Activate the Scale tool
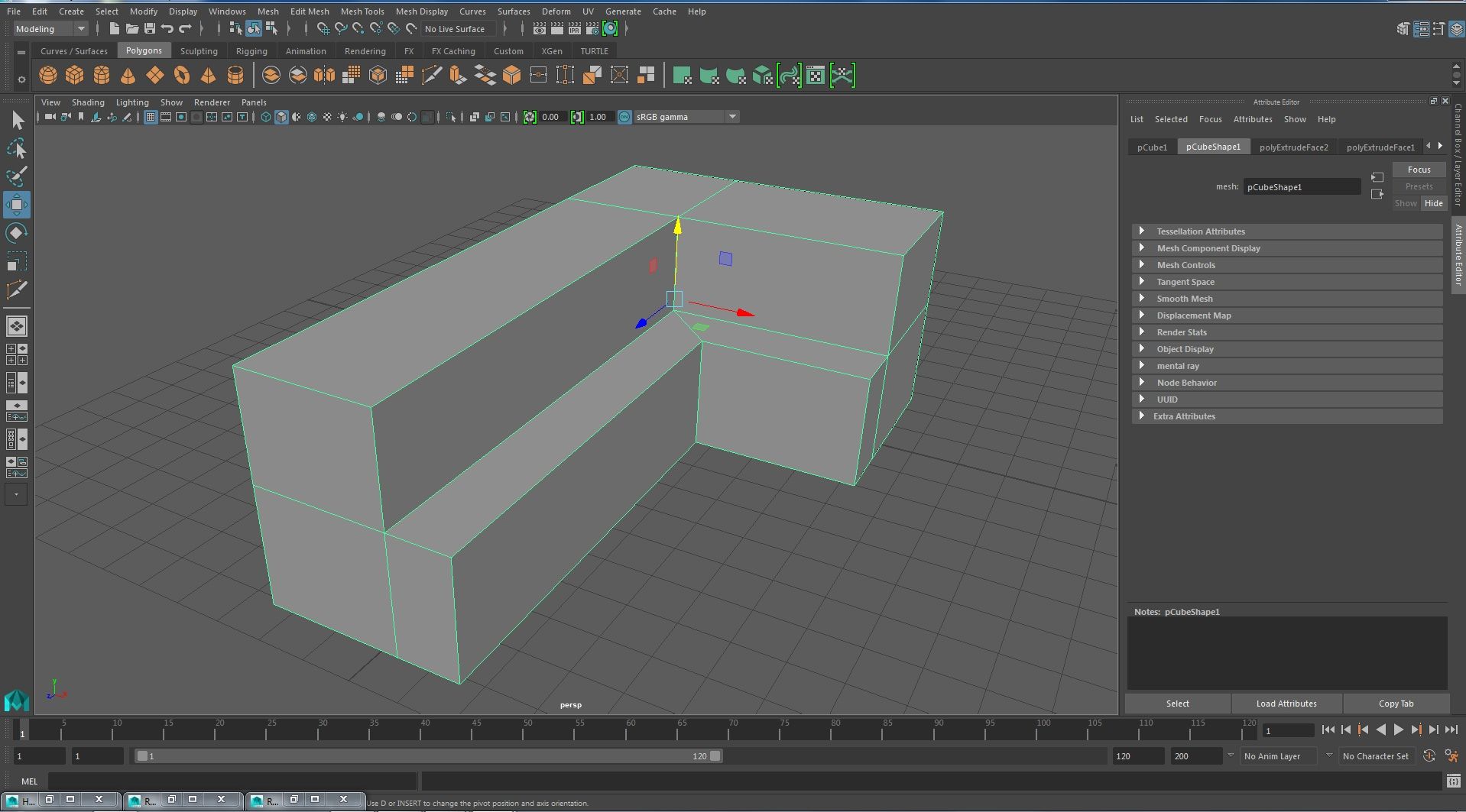This screenshot has height=812, width=1466. point(17,261)
